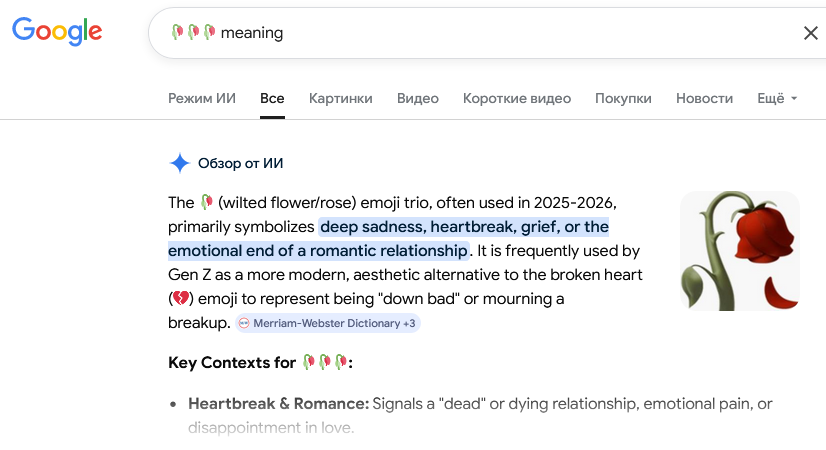Click the "Heartbreak & Romance" bullet heading
826x450 pixels.
click(278, 404)
